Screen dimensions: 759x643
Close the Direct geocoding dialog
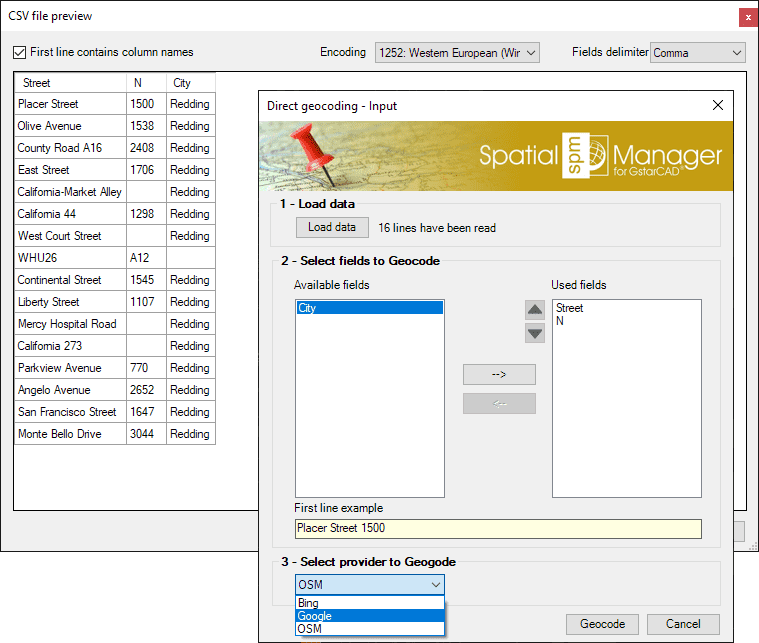click(x=717, y=105)
